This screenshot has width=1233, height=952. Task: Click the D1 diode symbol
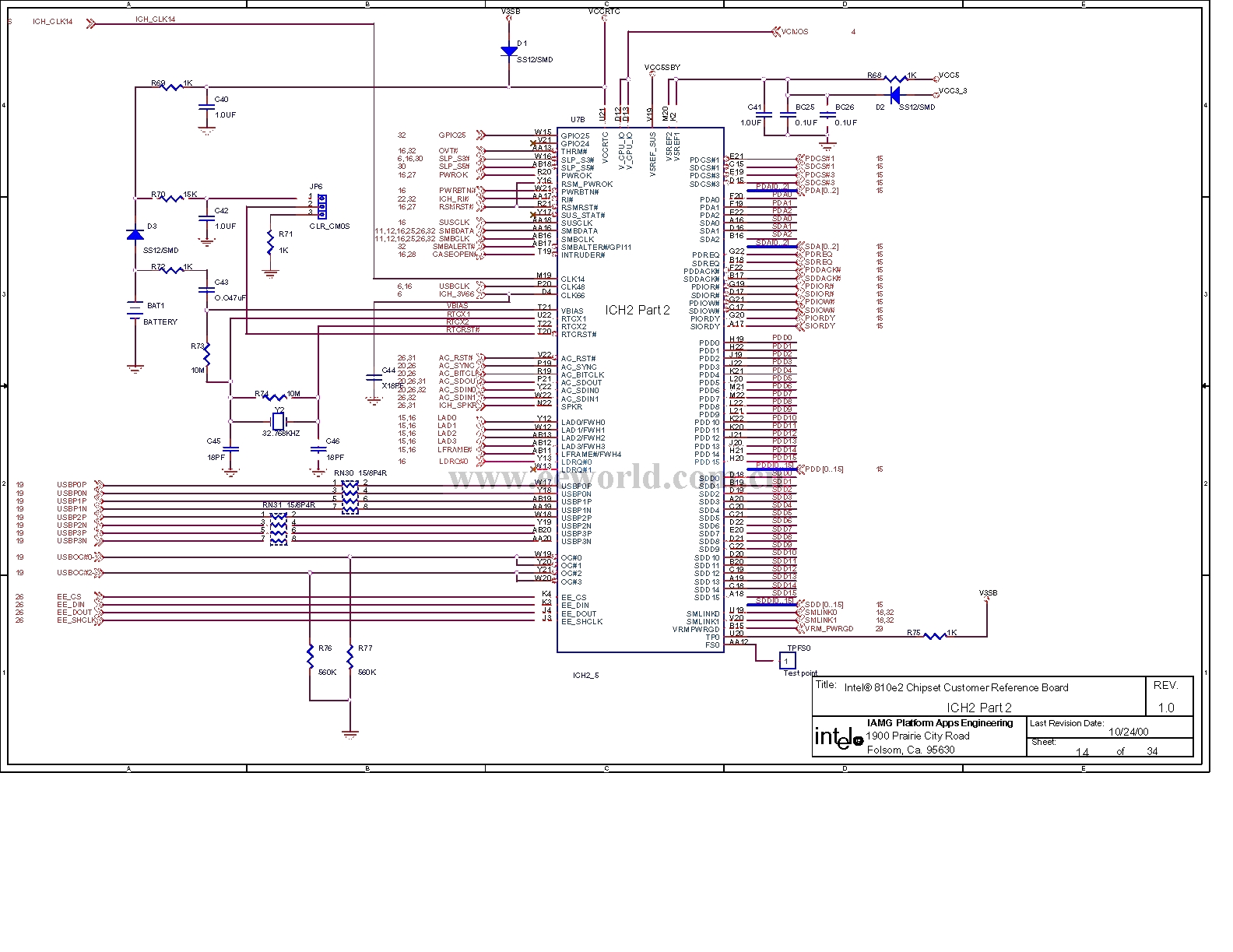pyautogui.click(x=509, y=51)
